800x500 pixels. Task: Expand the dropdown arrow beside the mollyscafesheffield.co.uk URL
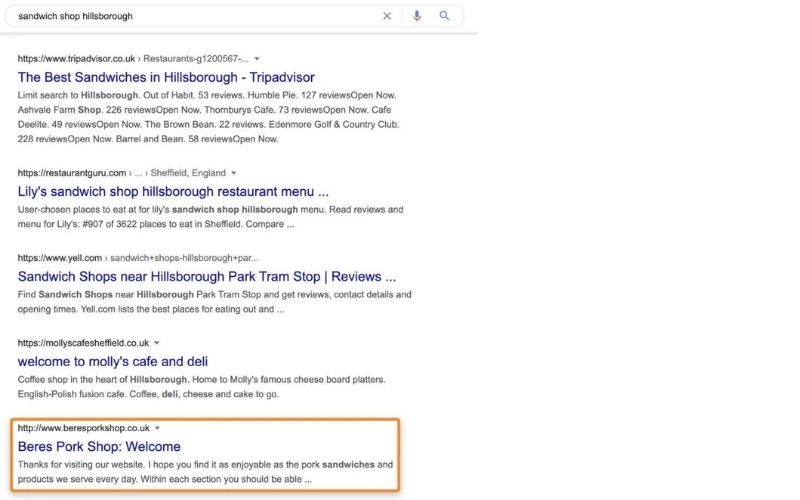pos(157,343)
